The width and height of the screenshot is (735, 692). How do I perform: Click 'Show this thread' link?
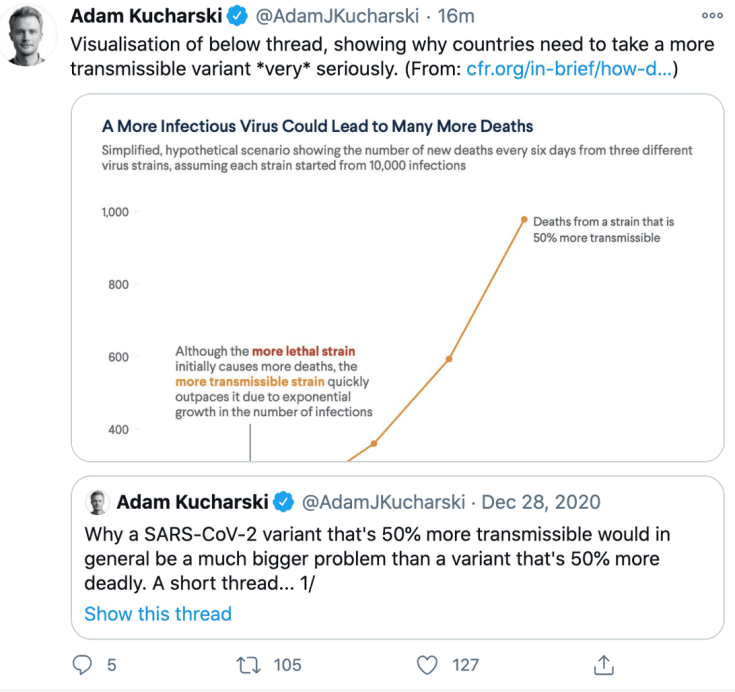(158, 614)
